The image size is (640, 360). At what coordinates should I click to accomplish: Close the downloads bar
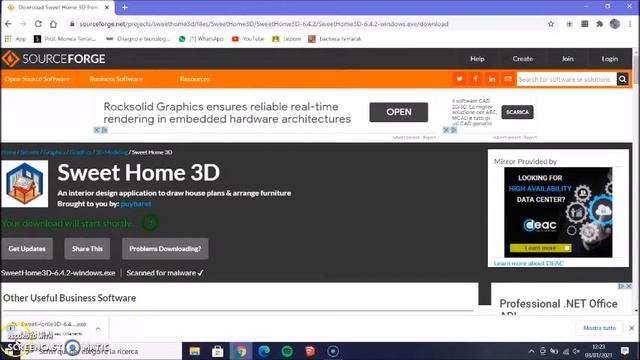(631, 328)
